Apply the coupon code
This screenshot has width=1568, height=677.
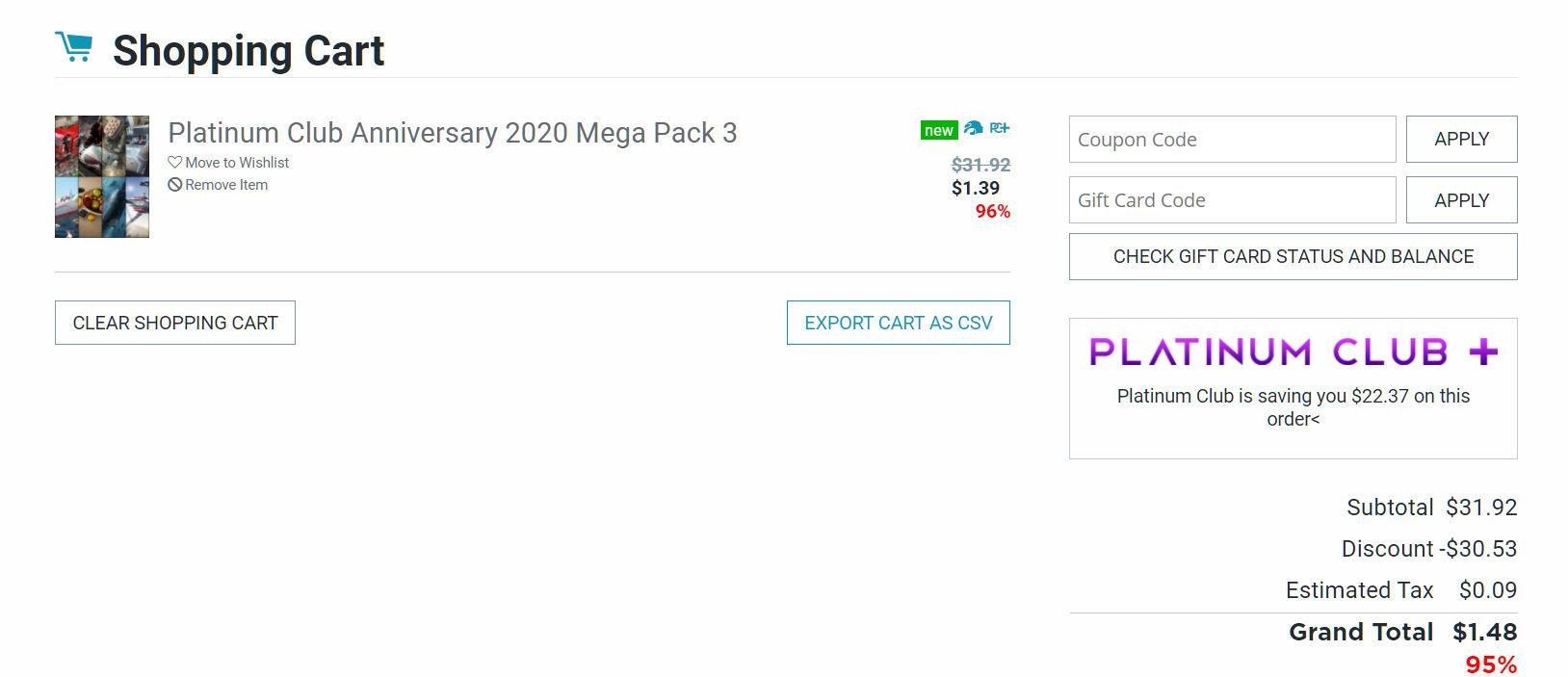(1461, 140)
